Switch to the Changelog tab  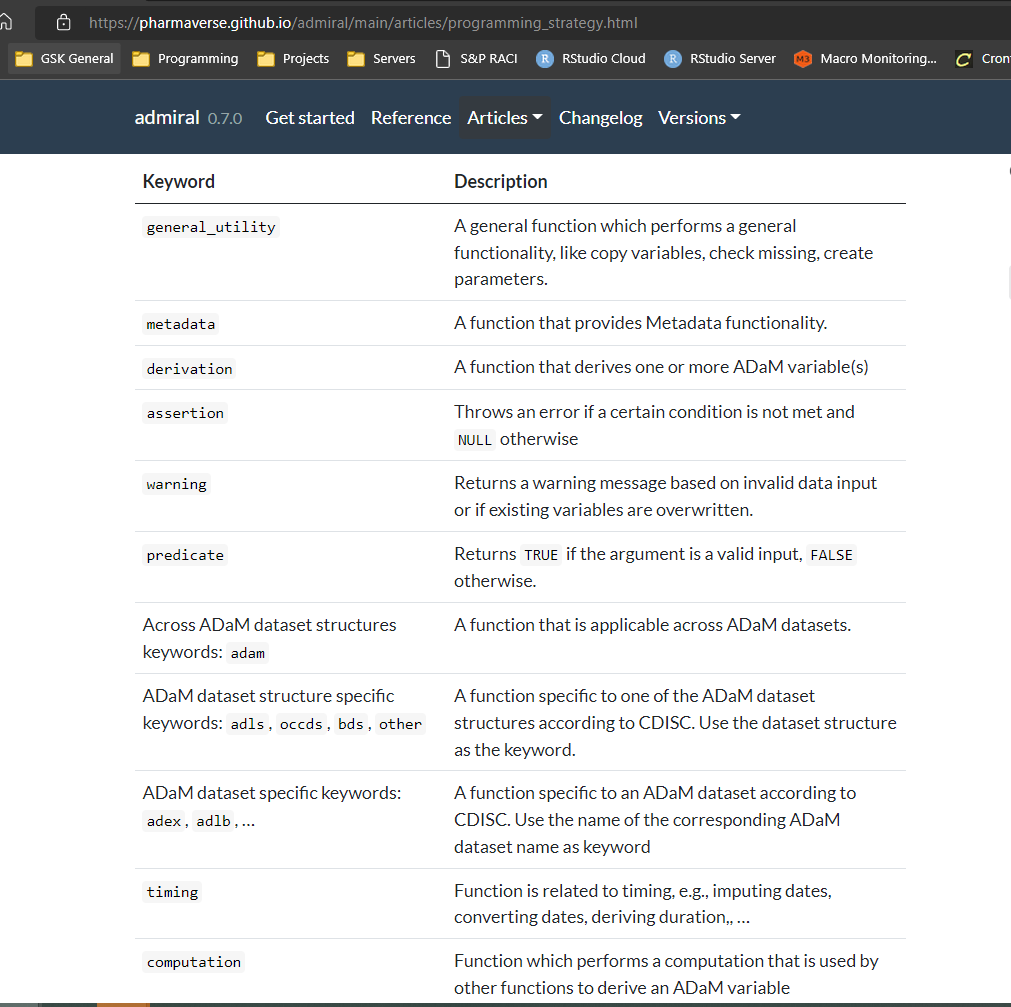(x=600, y=117)
